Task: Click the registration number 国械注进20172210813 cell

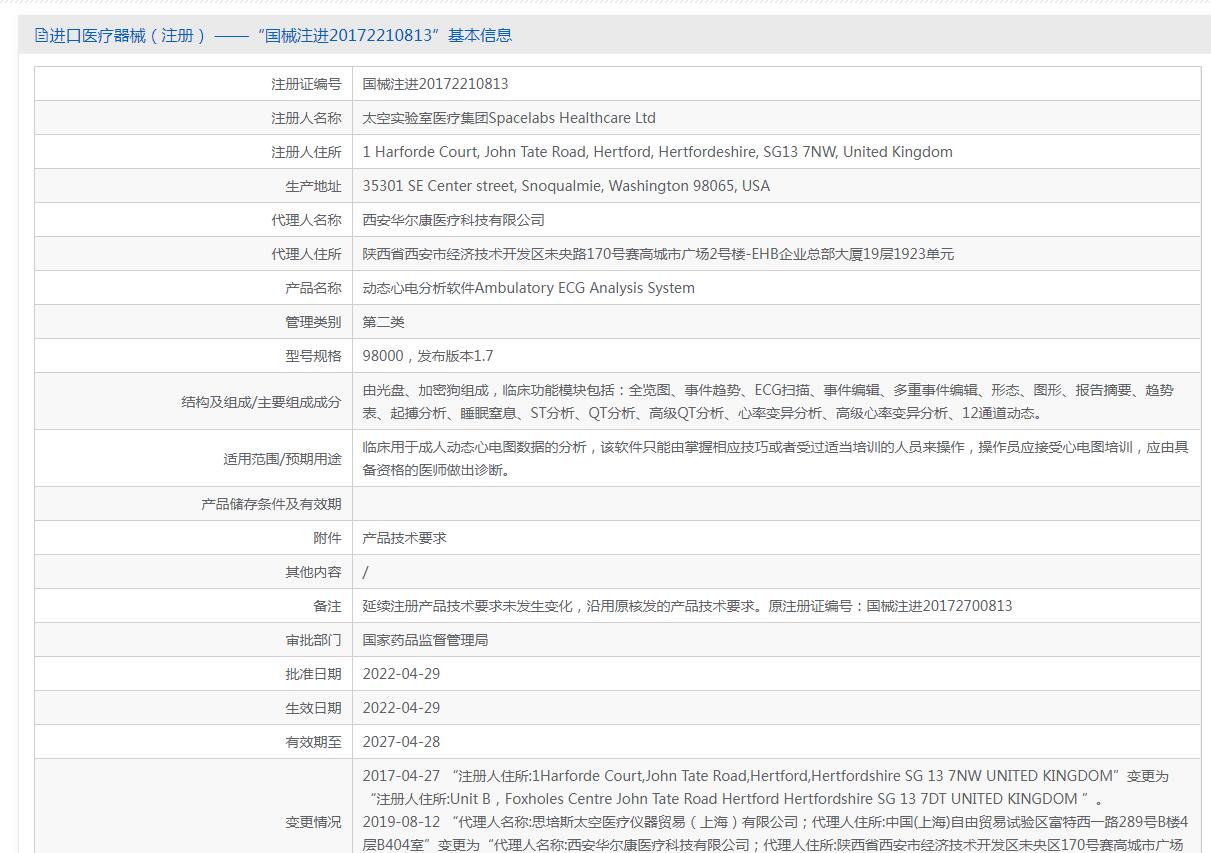Action: (435, 84)
